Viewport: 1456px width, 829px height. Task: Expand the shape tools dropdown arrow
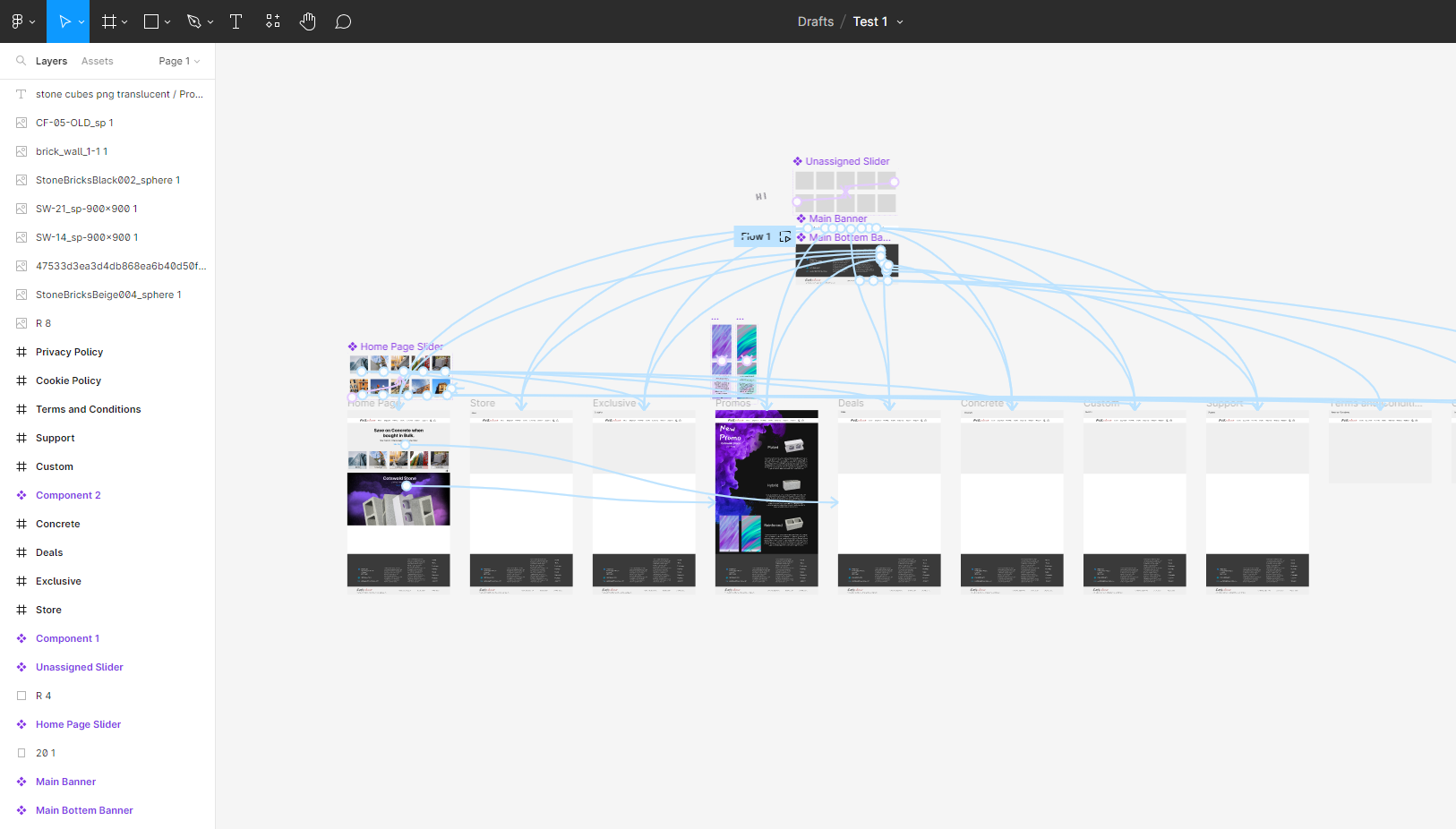click(167, 22)
